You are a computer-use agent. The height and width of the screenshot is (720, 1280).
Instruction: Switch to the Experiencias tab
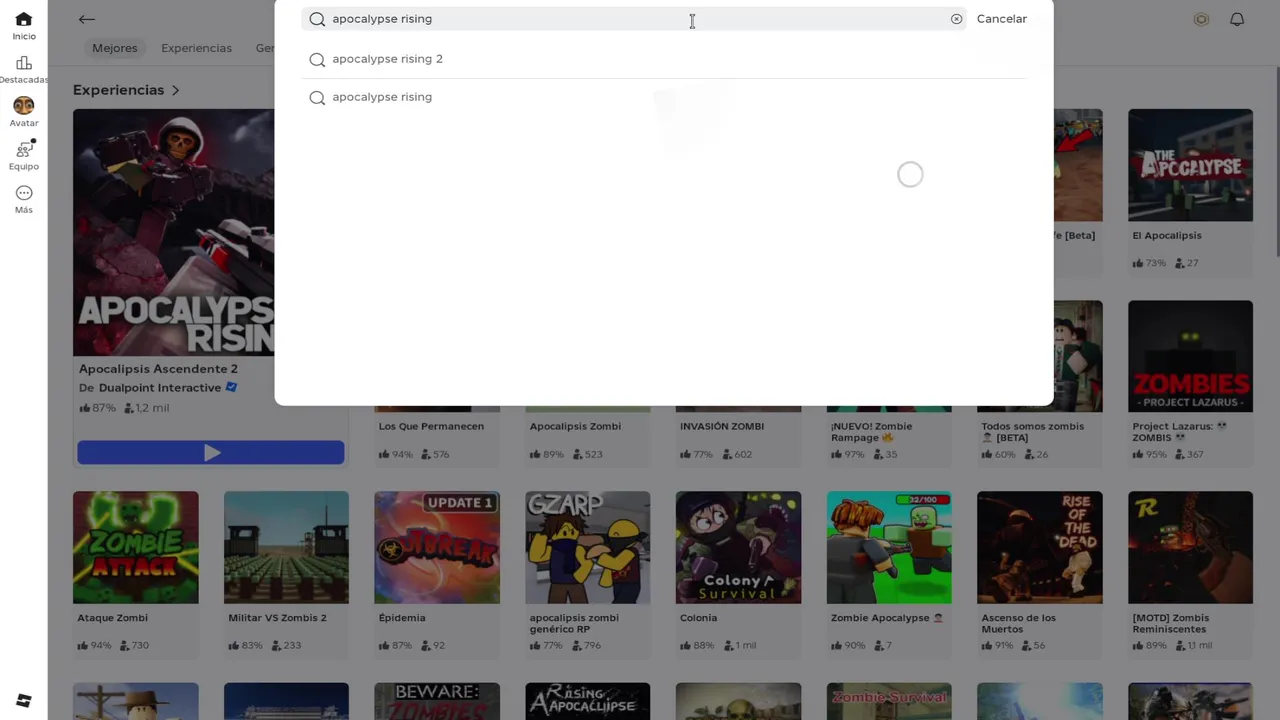196,48
